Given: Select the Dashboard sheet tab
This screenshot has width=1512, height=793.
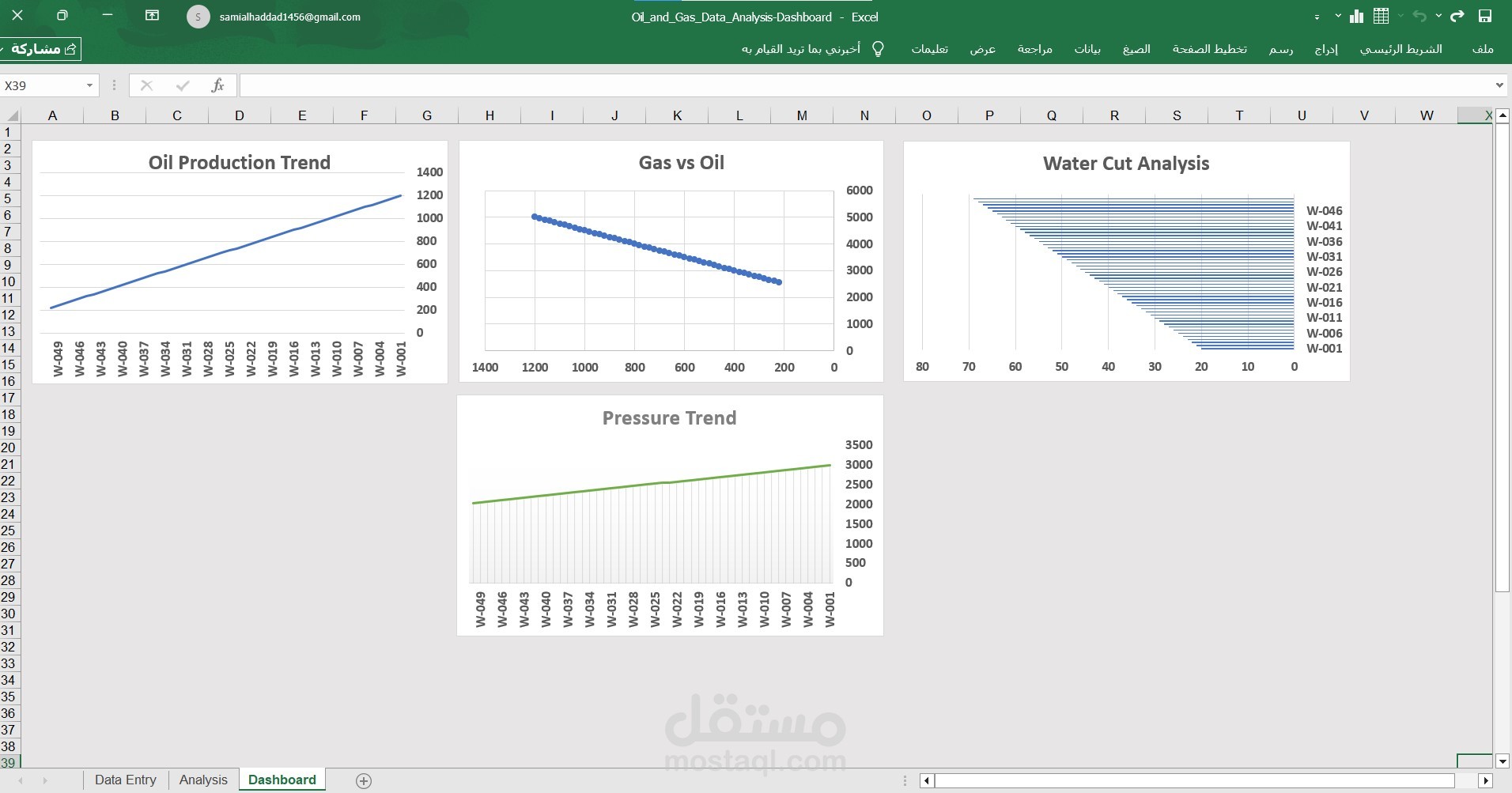Looking at the screenshot, I should pyautogui.click(x=282, y=780).
